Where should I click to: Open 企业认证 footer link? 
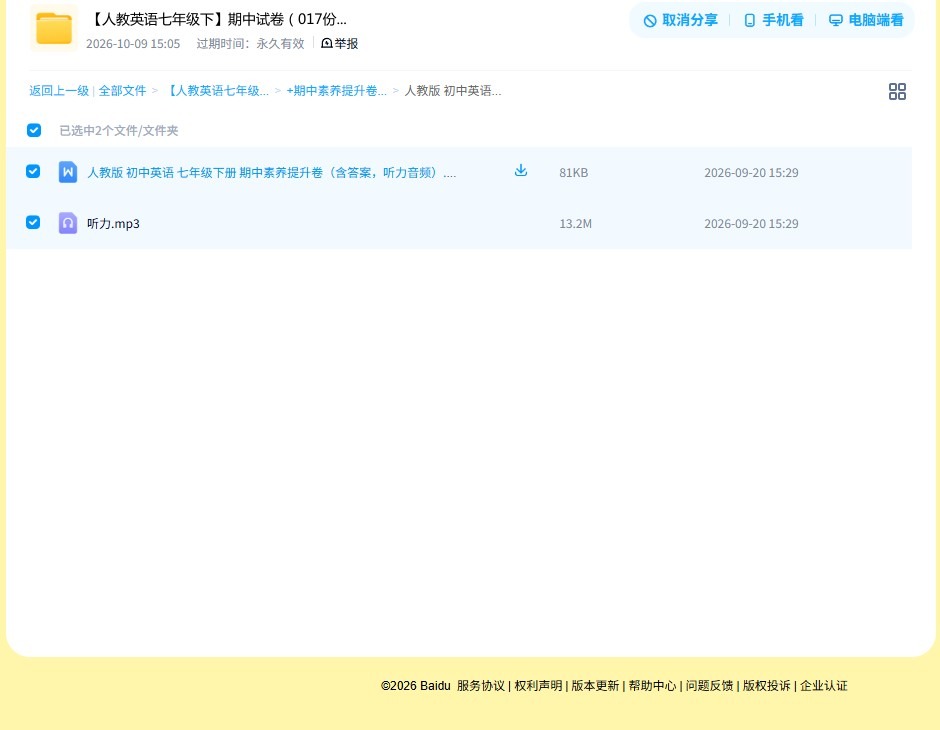824,686
